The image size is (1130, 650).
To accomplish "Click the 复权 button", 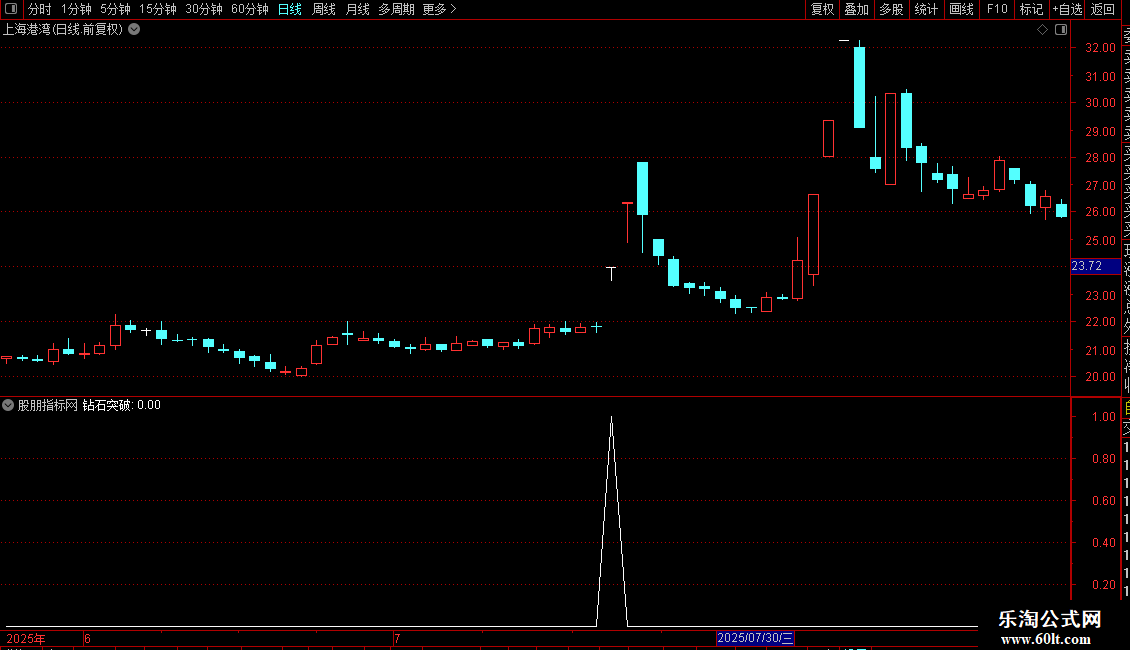I will pos(822,9).
